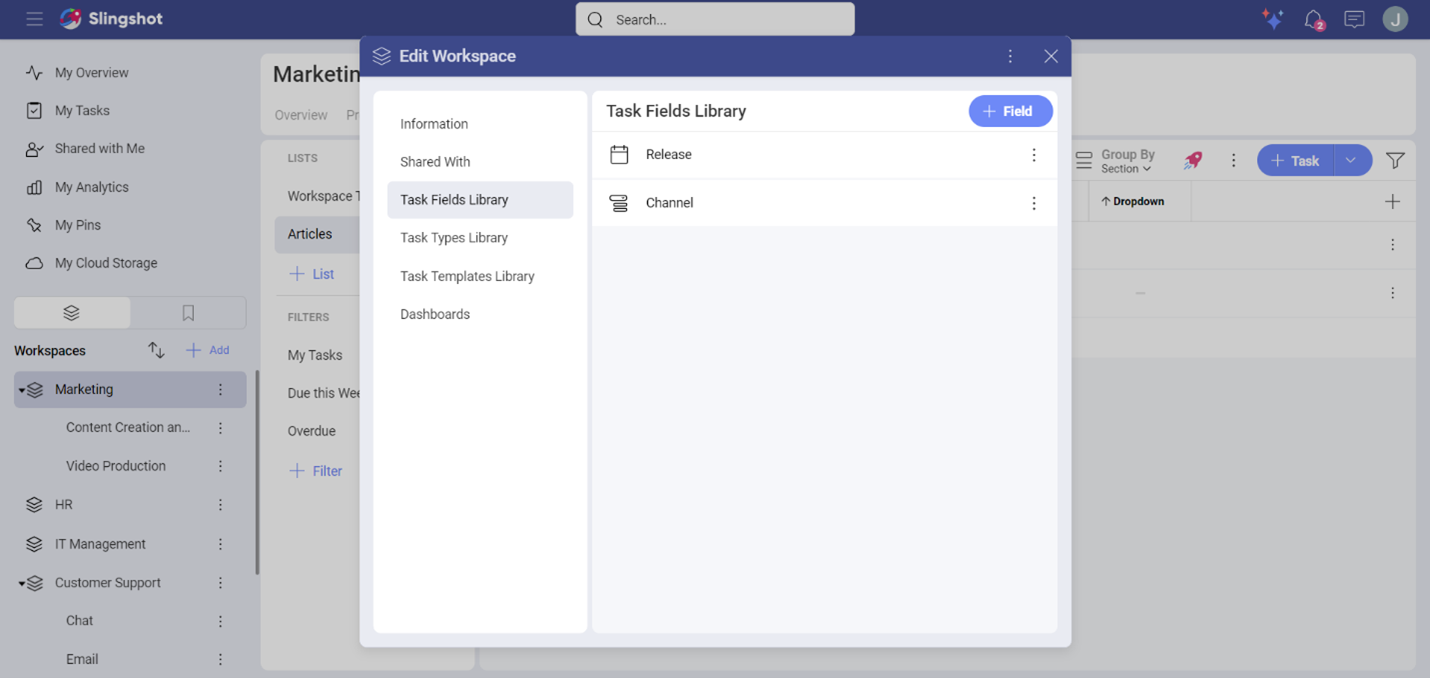Image resolution: width=1430 pixels, height=678 pixels.
Task: Select the Channel field row
Action: point(824,203)
